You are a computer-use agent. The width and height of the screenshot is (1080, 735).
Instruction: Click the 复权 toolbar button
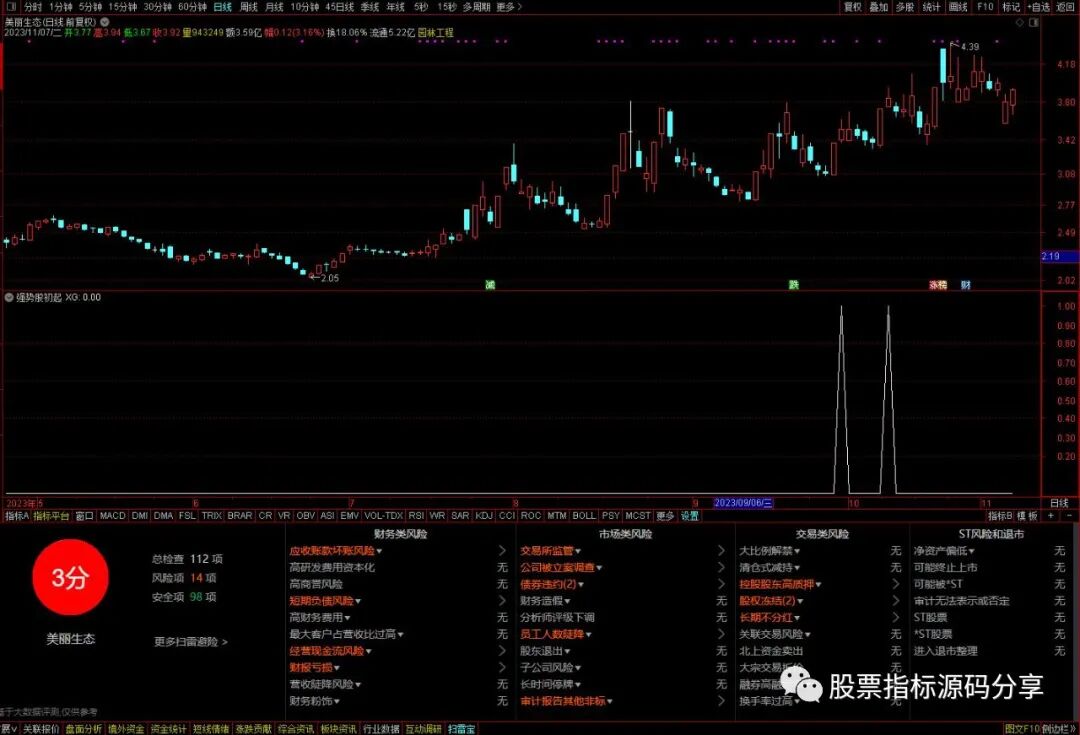point(853,7)
